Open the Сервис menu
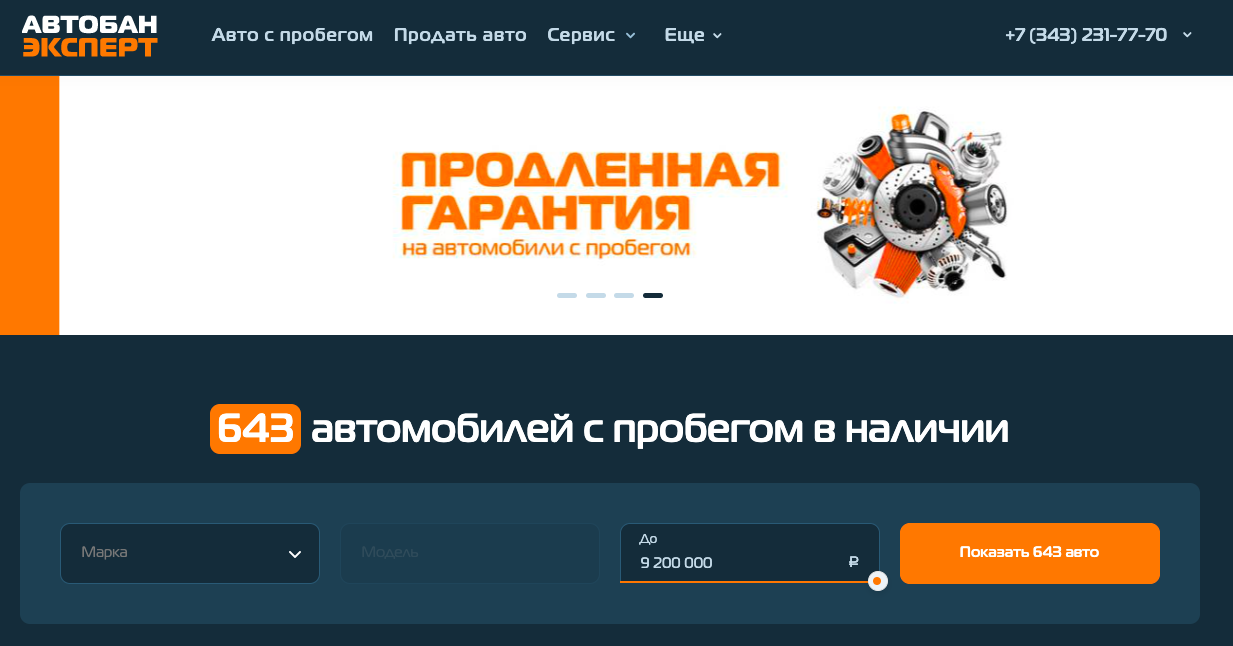Screen dimensions: 1233x646 click(581, 35)
